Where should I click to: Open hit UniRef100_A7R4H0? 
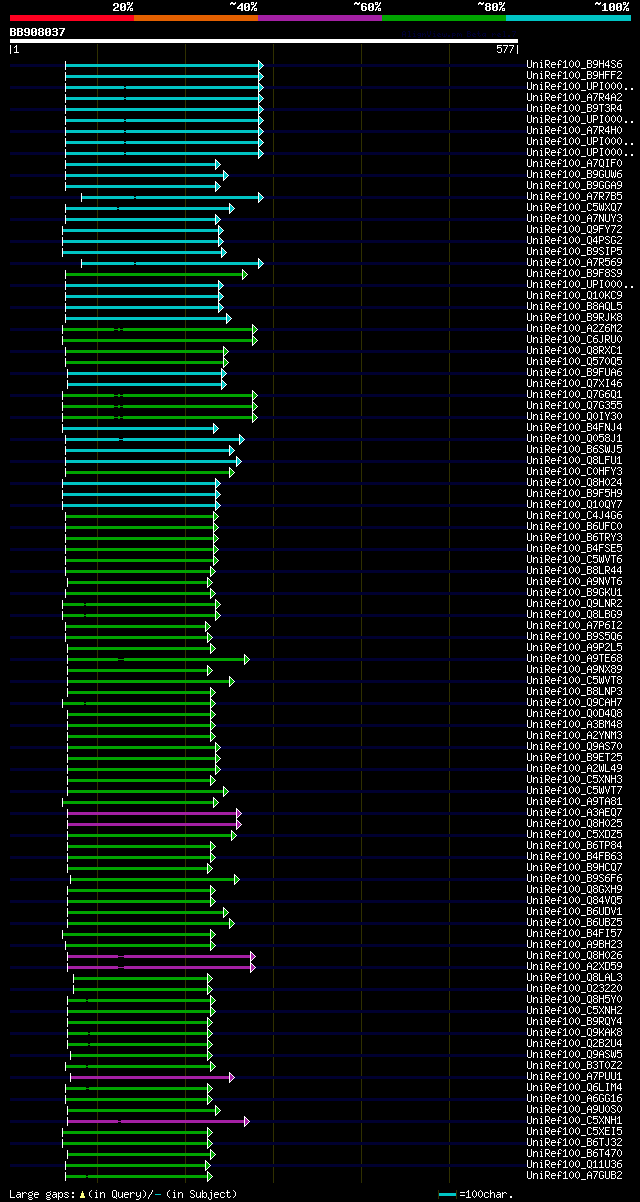tap(574, 130)
